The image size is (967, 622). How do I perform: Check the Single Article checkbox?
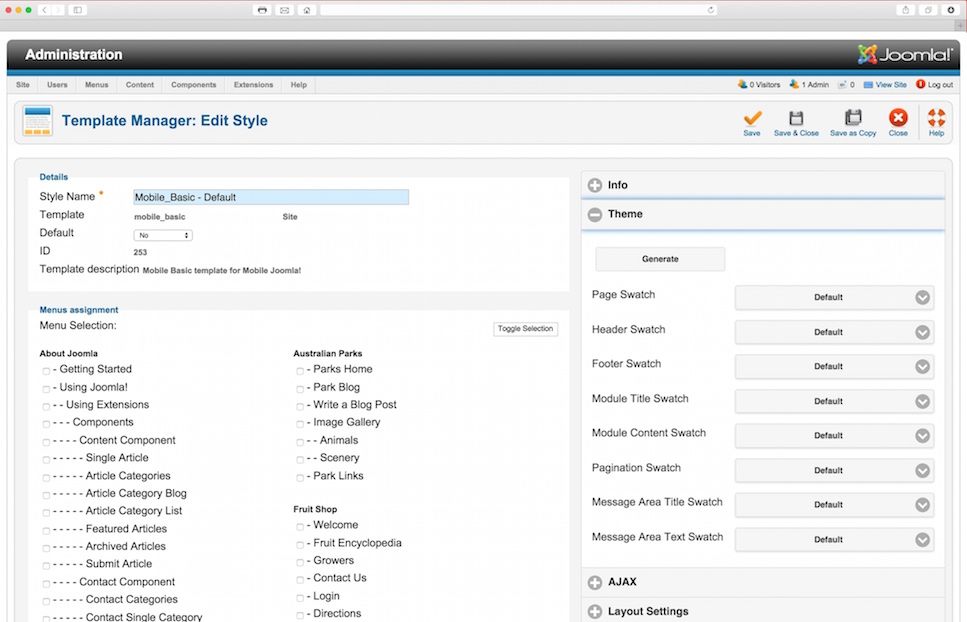click(46, 459)
